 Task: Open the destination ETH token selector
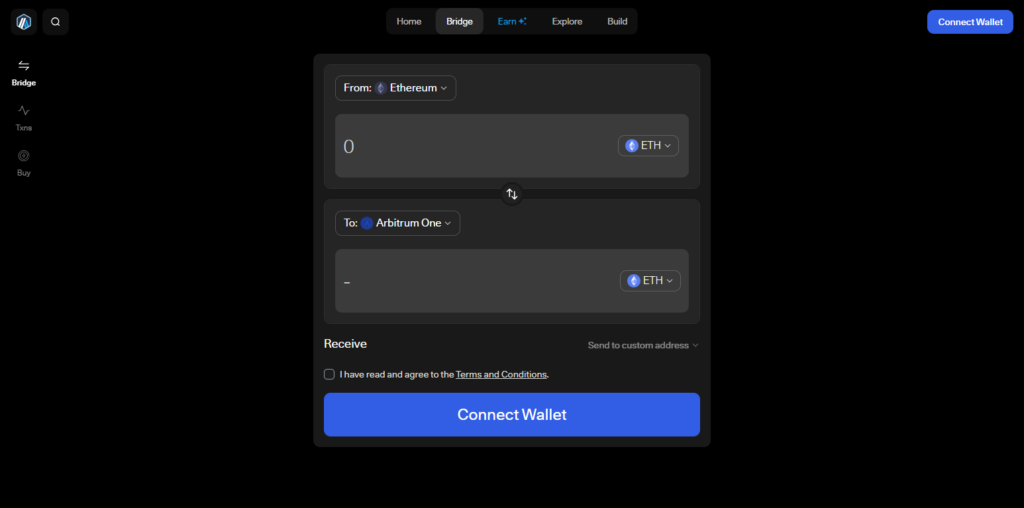650,281
